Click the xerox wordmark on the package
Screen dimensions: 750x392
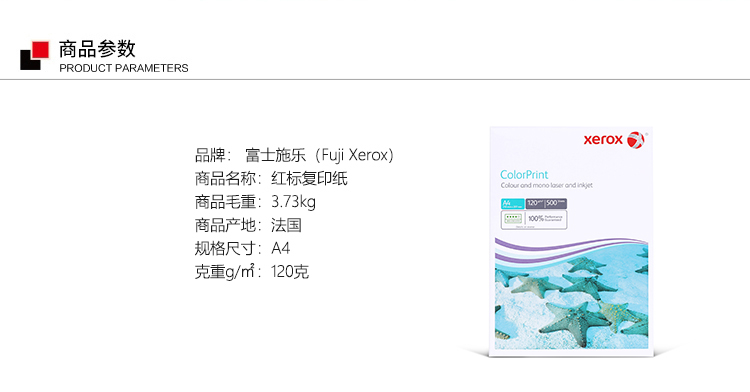[x=603, y=140]
